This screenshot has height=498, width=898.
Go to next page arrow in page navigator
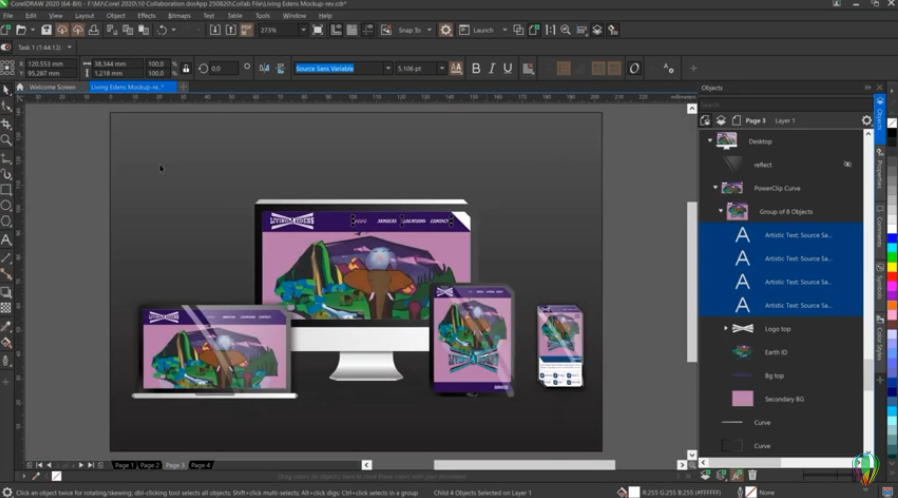pos(81,465)
